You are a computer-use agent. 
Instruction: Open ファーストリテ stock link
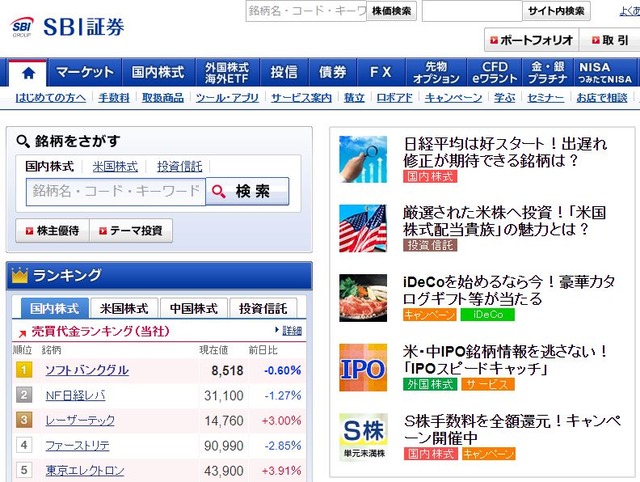coord(78,446)
